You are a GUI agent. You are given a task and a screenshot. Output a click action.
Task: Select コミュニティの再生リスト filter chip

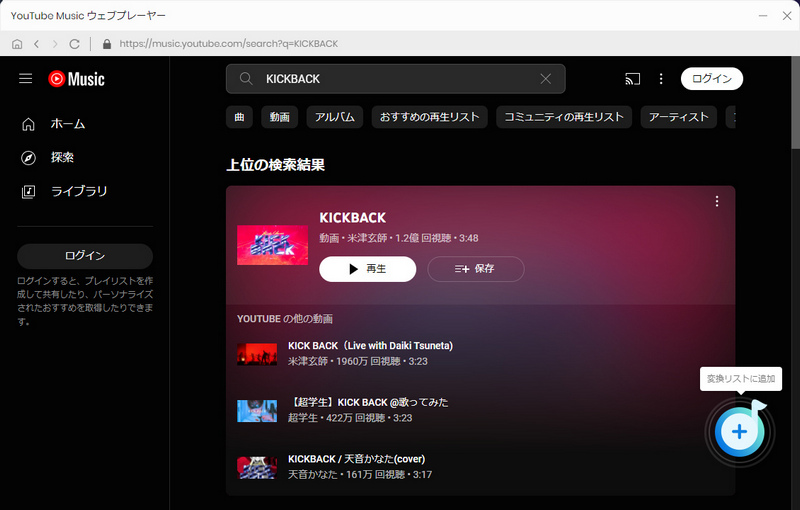click(x=564, y=117)
